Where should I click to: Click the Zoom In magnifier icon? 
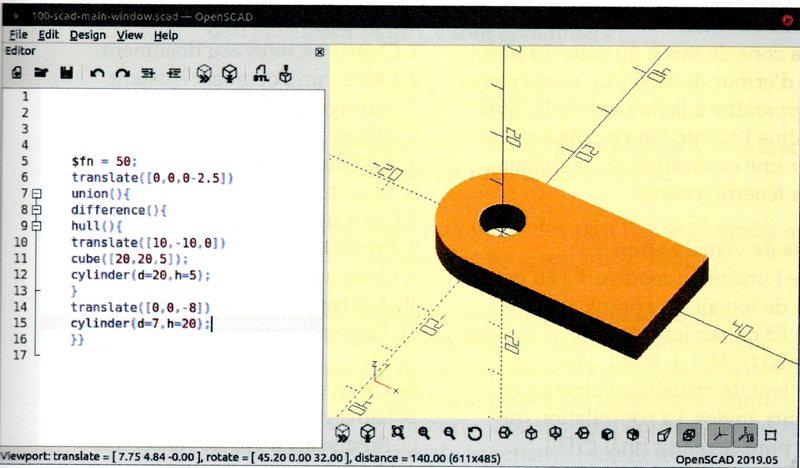(x=423, y=435)
